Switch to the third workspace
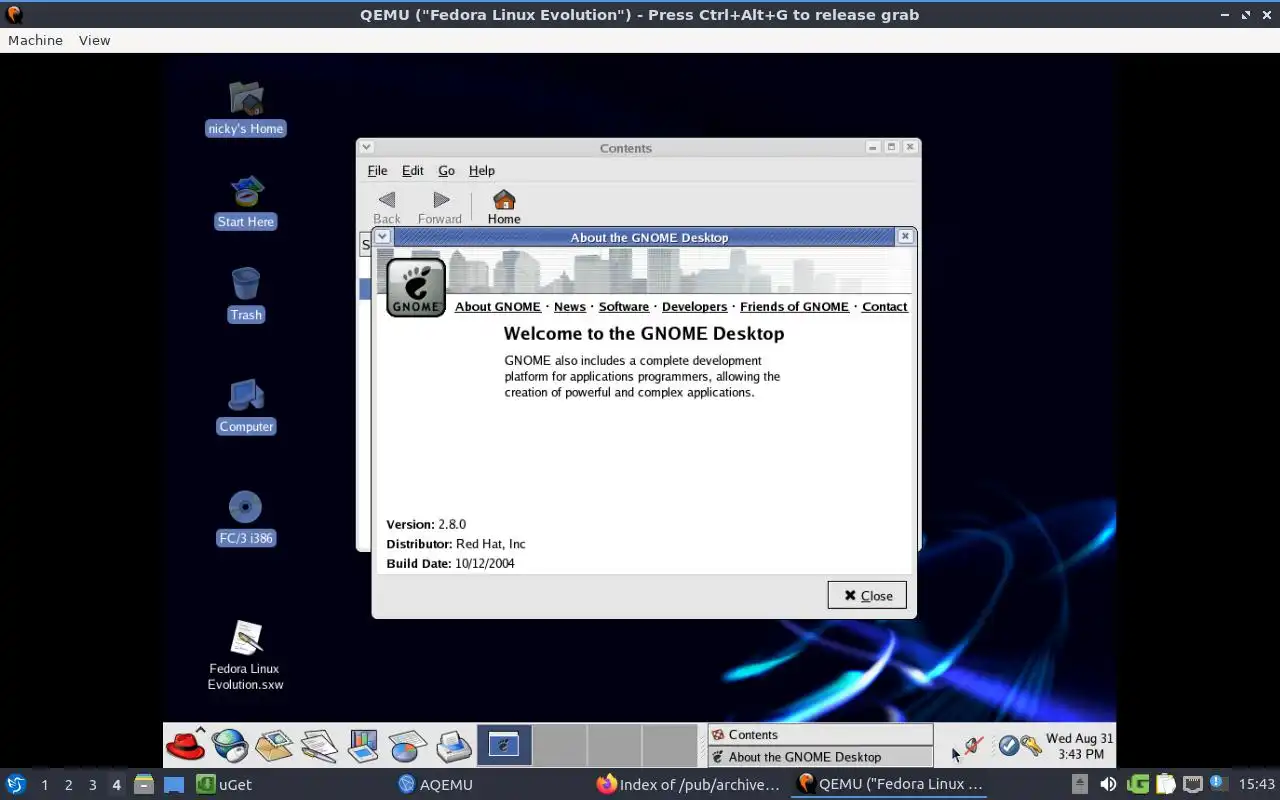Viewport: 1280px width, 800px height. click(x=614, y=745)
